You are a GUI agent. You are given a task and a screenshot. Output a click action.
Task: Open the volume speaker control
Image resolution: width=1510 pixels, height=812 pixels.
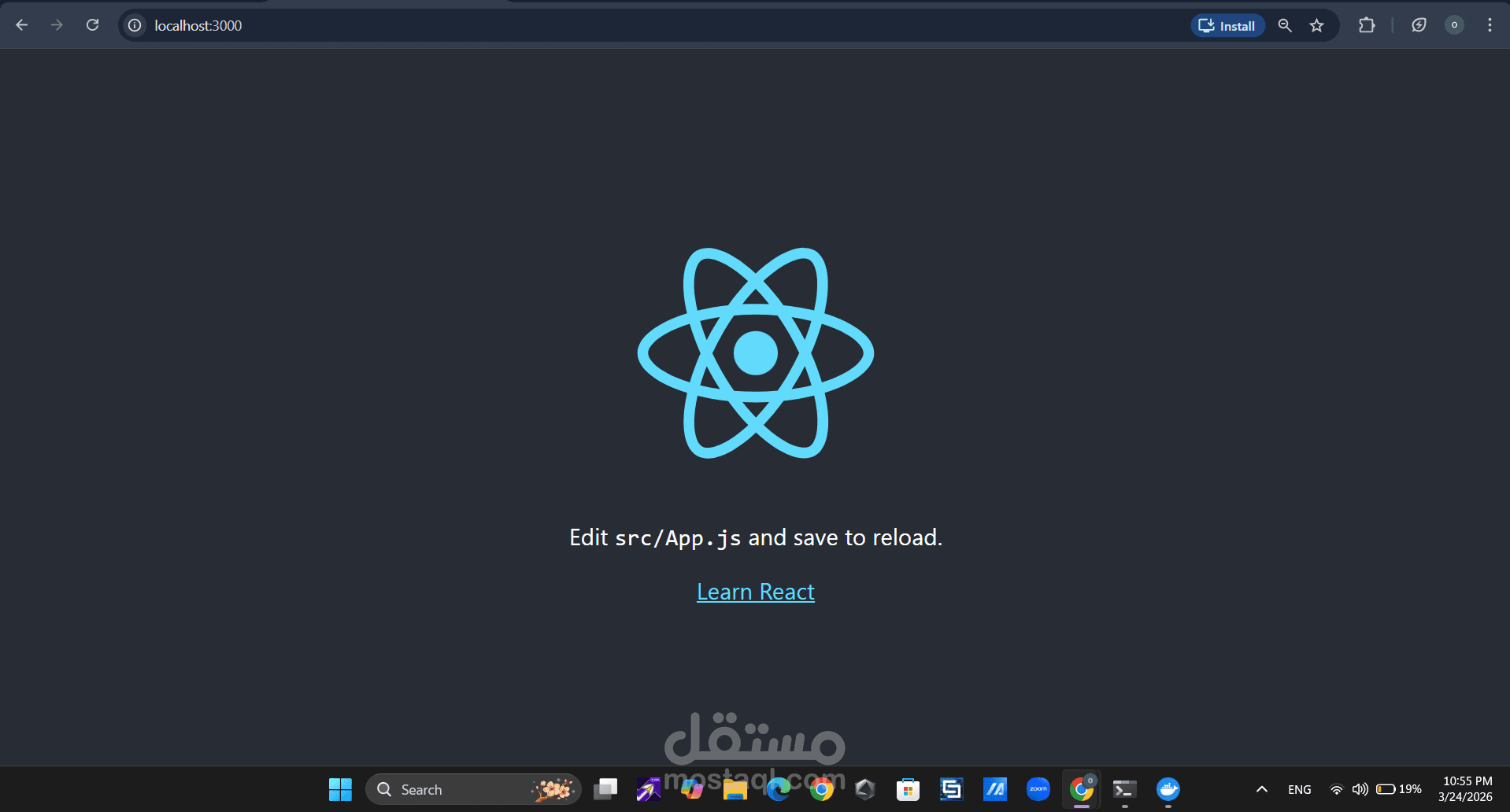1360,789
